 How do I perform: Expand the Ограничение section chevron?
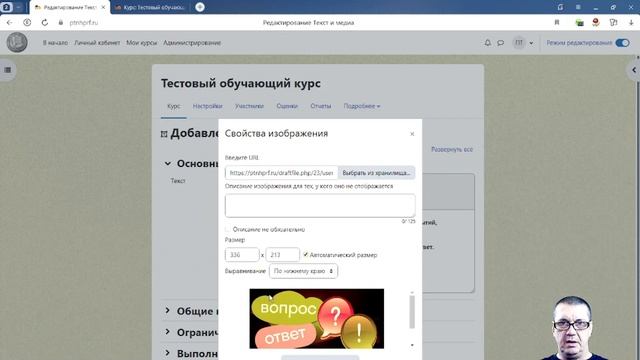coord(168,332)
